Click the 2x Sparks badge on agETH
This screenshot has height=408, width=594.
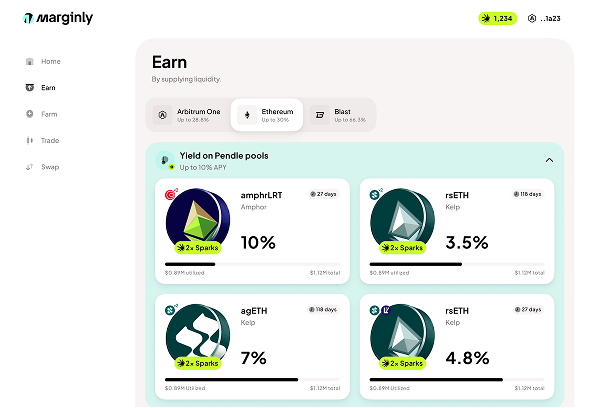point(198,363)
